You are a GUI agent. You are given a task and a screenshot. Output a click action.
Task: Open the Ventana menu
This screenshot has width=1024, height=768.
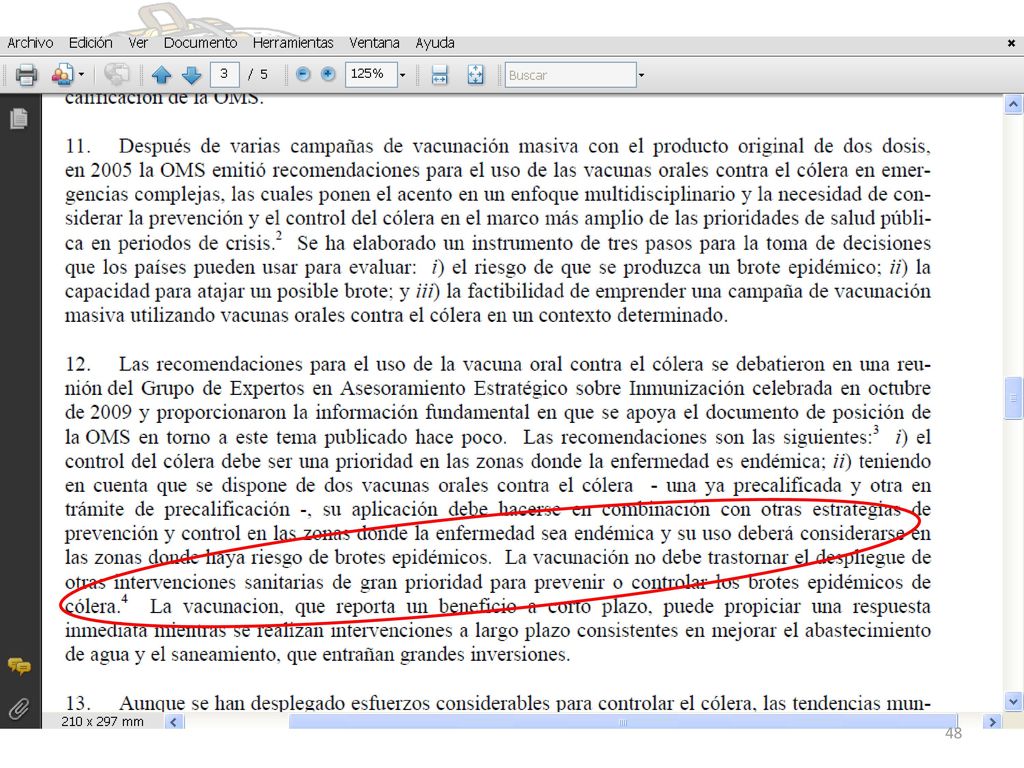(374, 43)
